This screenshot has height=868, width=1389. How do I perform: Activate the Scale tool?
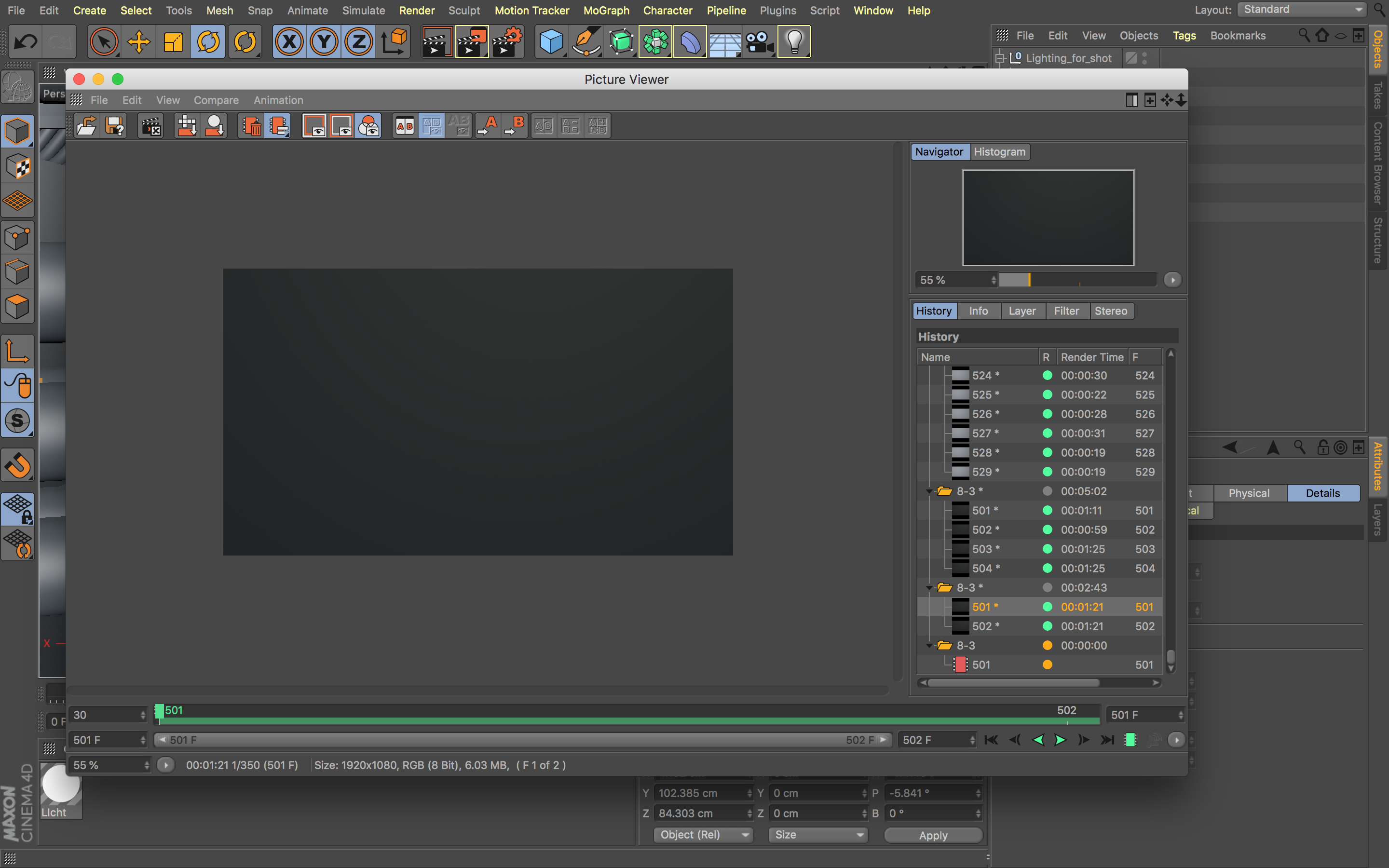click(173, 41)
